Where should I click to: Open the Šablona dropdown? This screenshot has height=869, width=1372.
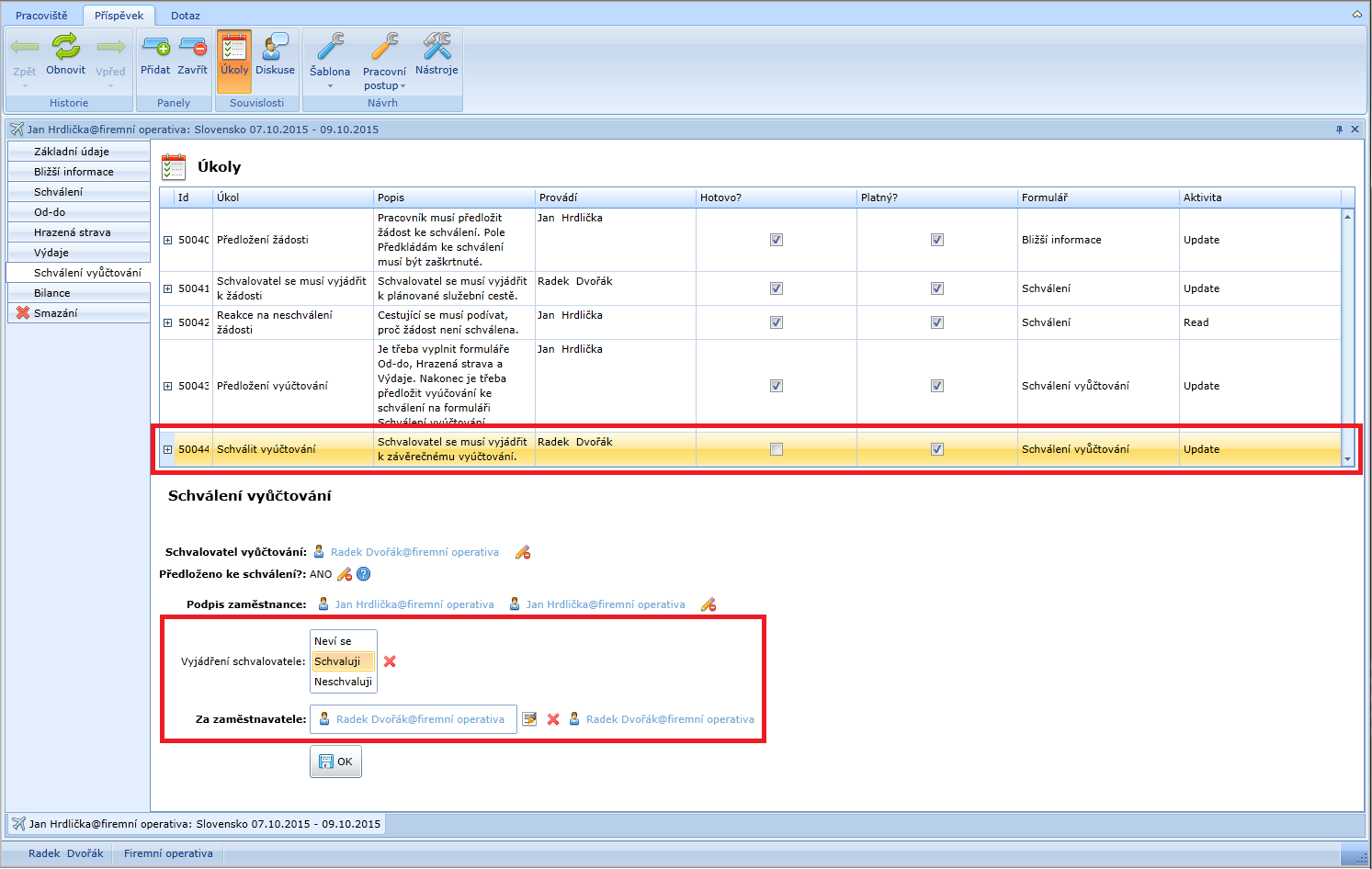pyautogui.click(x=330, y=73)
